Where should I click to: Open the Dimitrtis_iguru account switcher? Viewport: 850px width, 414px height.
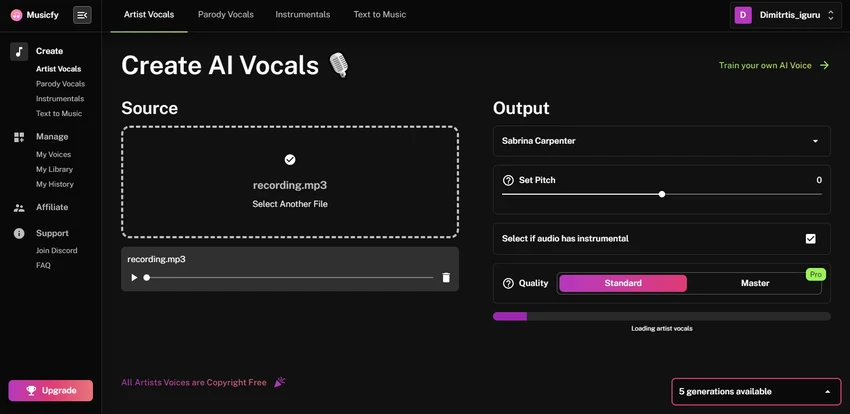point(785,15)
